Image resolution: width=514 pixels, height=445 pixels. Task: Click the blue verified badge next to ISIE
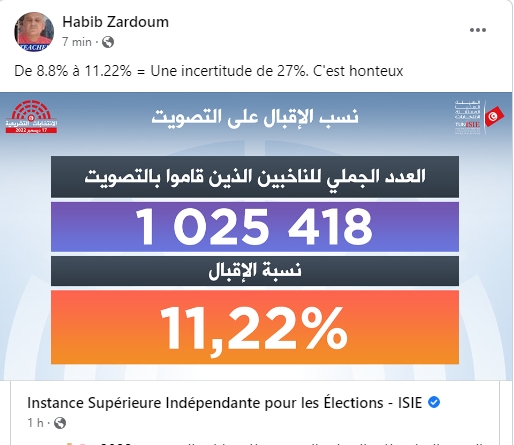[x=434, y=402]
